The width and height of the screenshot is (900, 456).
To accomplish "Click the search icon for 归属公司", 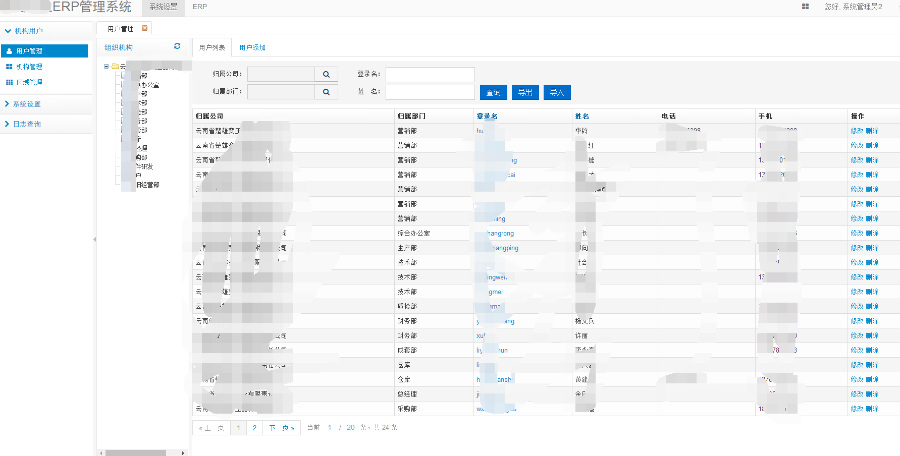I will (x=326, y=74).
